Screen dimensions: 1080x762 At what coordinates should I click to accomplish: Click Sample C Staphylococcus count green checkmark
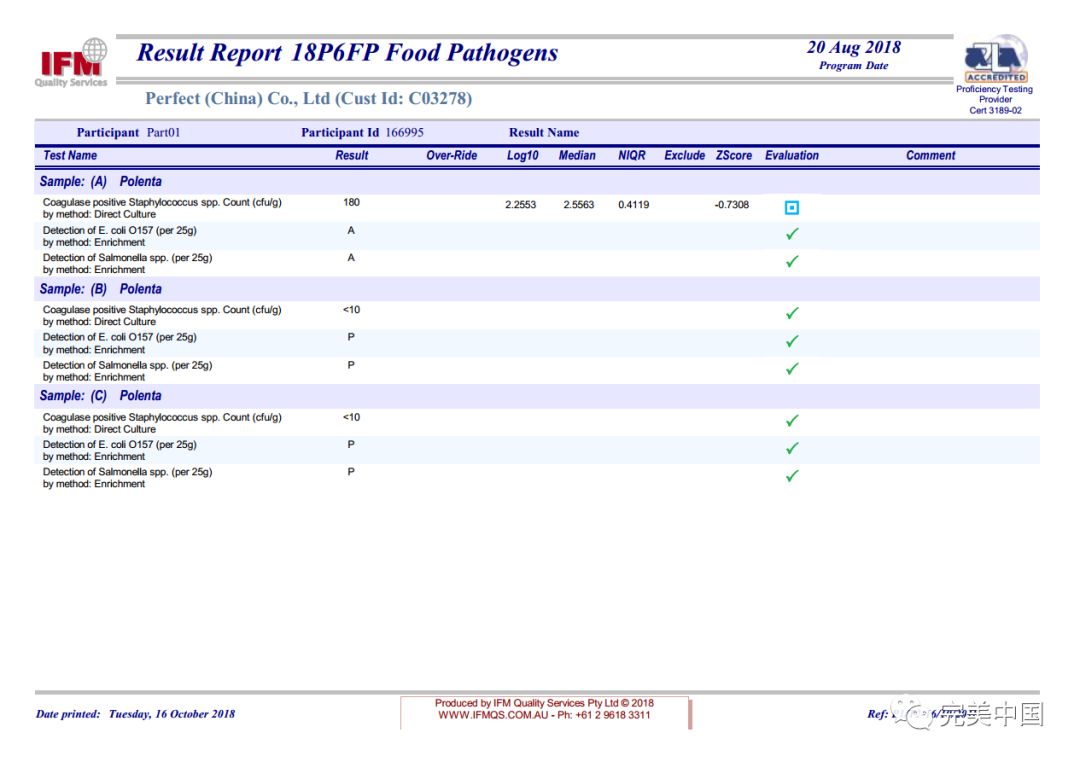[x=792, y=421]
